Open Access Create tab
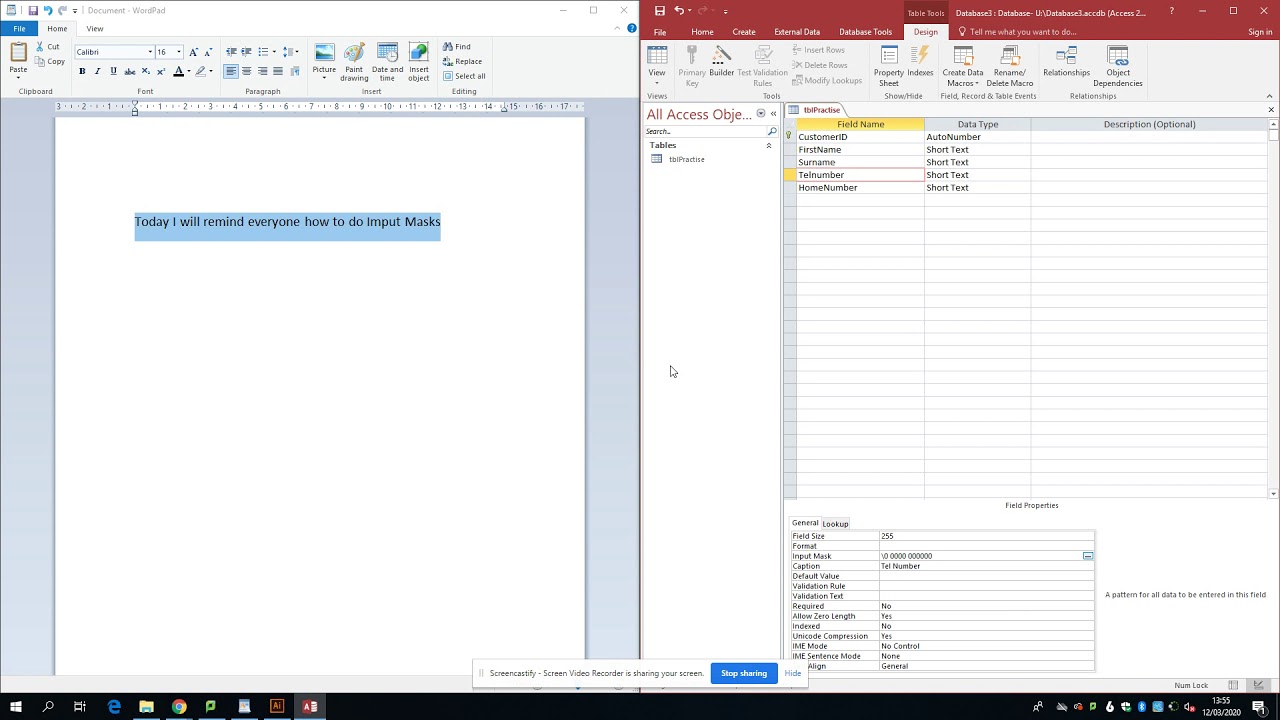The height and width of the screenshot is (720, 1280). tap(744, 32)
